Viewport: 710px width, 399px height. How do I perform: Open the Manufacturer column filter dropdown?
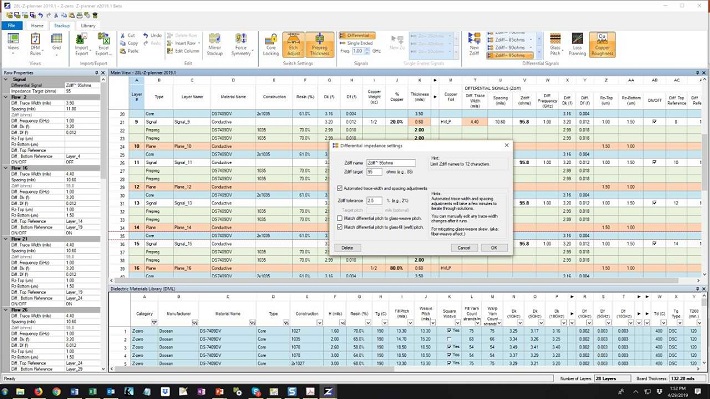[195, 323]
